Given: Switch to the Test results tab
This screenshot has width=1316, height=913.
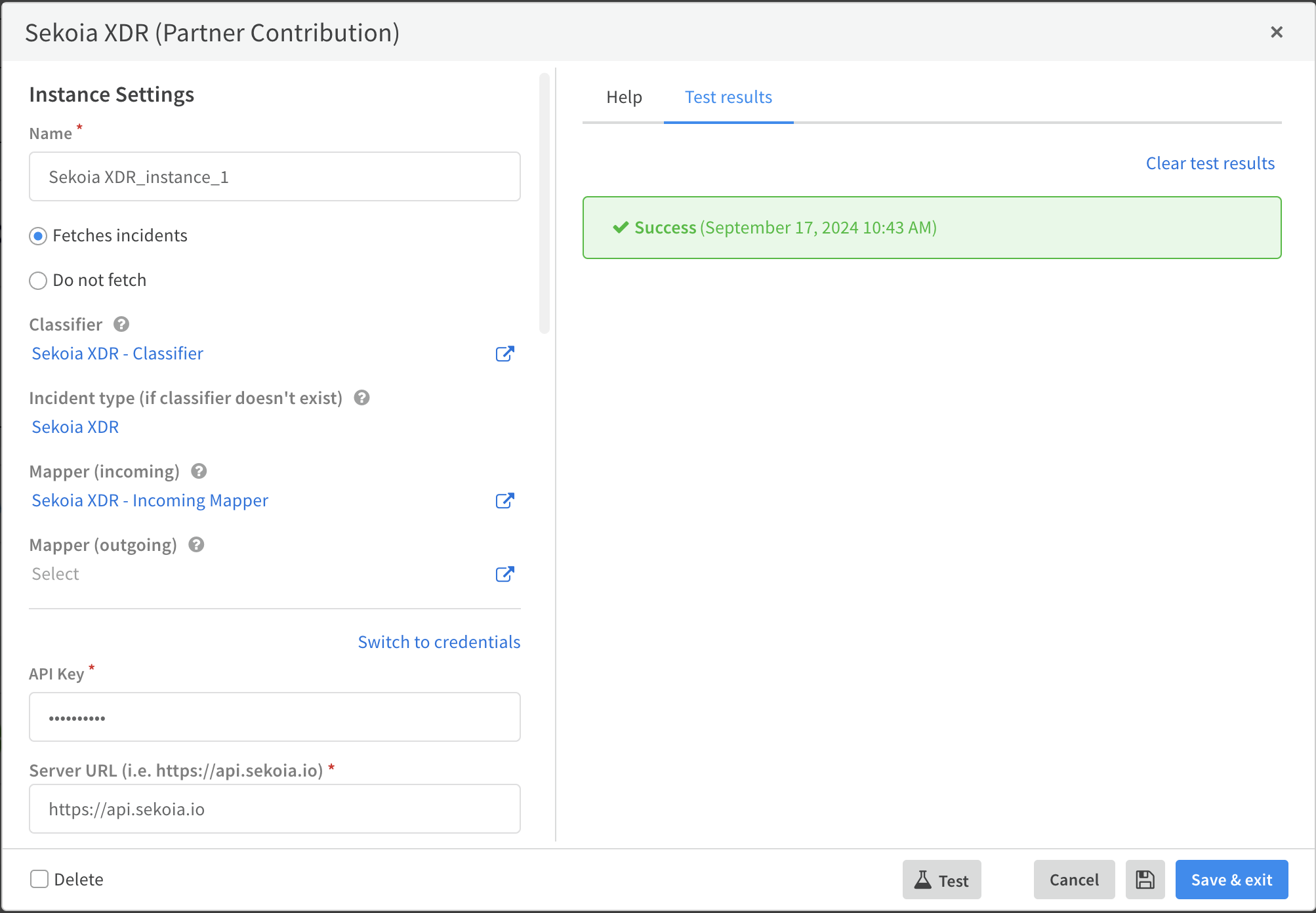Looking at the screenshot, I should [x=728, y=98].
